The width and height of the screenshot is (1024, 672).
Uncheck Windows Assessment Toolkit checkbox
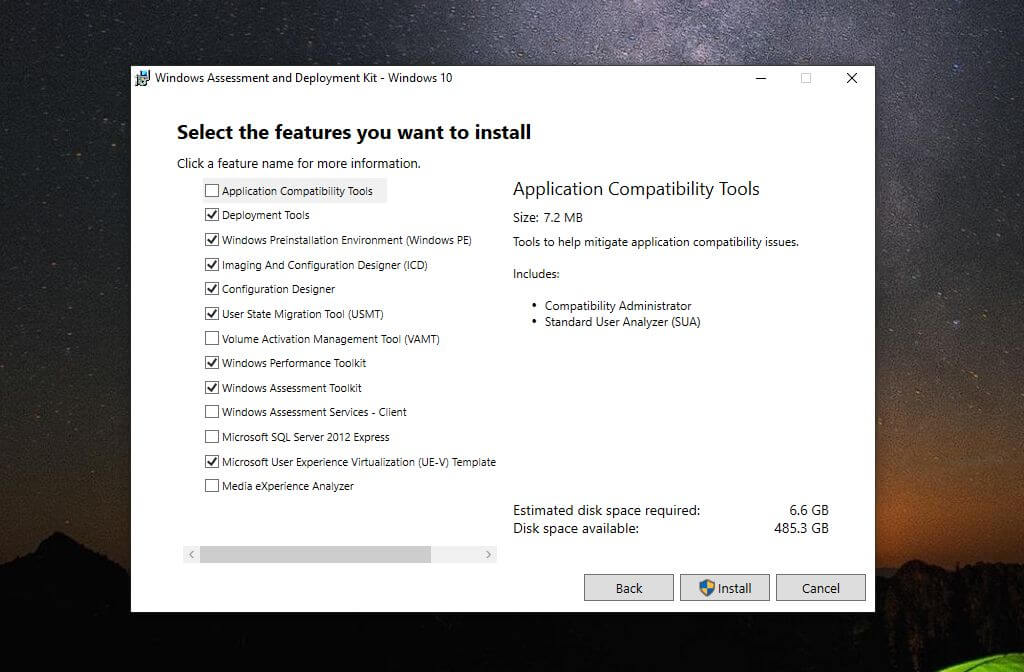(212, 387)
